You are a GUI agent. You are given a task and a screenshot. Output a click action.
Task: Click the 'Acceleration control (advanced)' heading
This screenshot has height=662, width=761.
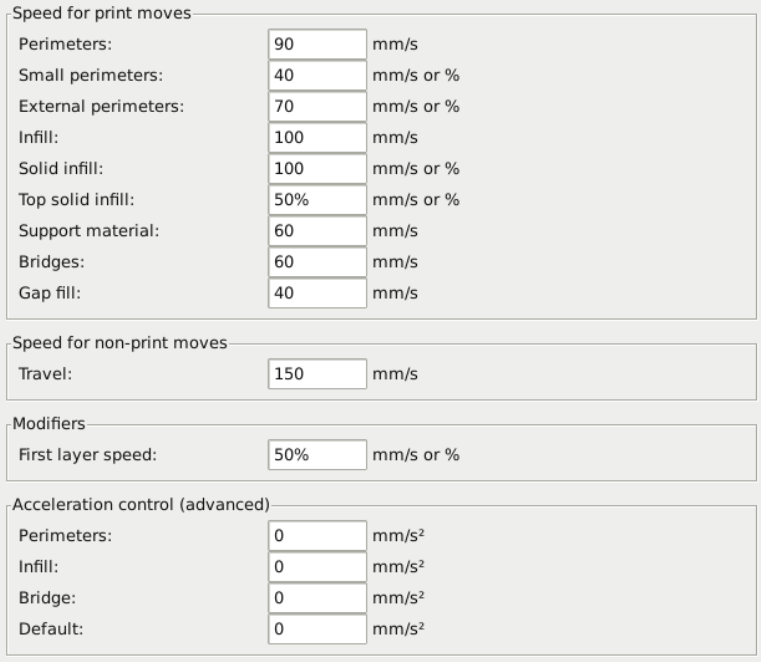pos(140,504)
